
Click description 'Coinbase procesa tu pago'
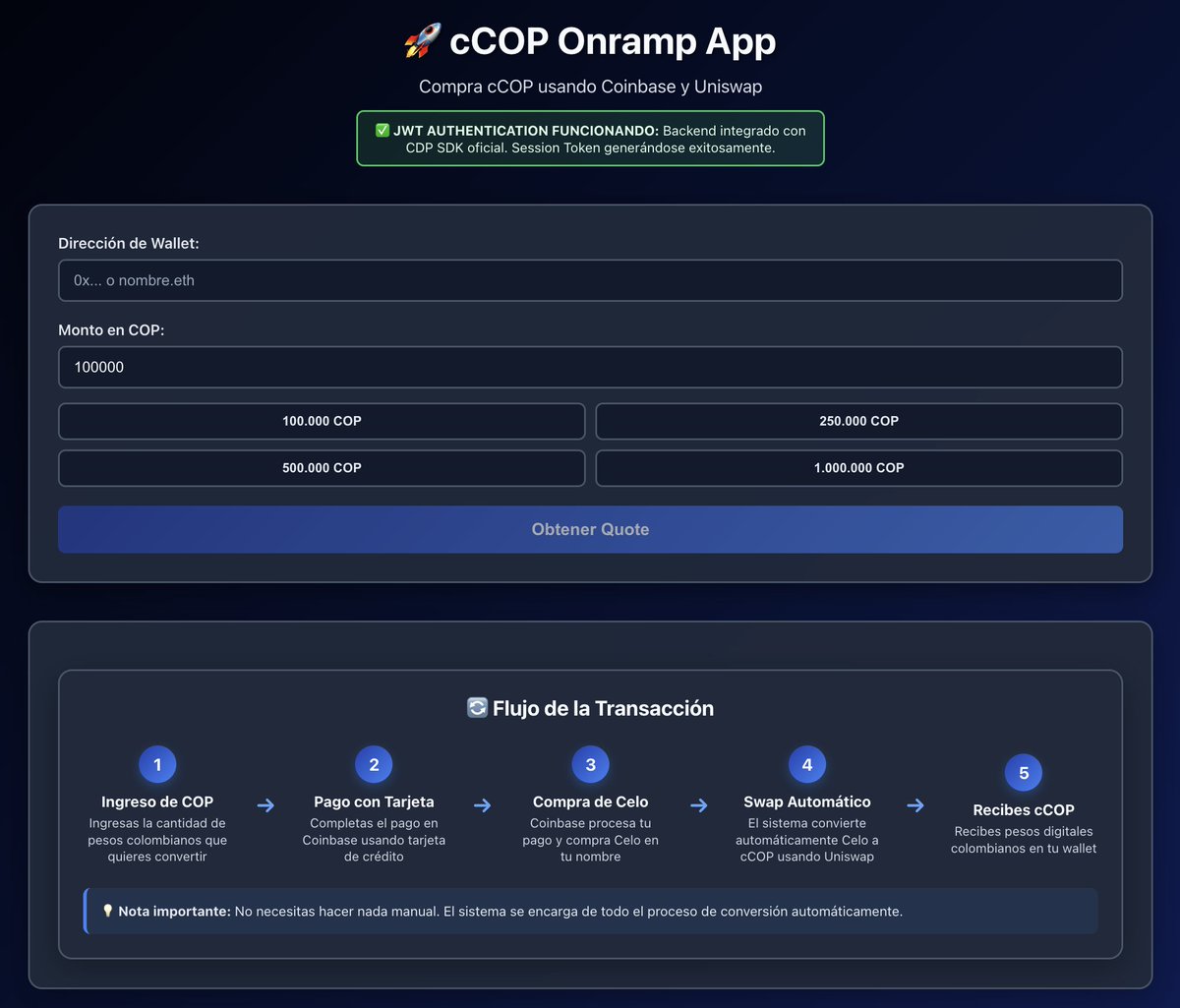(590, 840)
